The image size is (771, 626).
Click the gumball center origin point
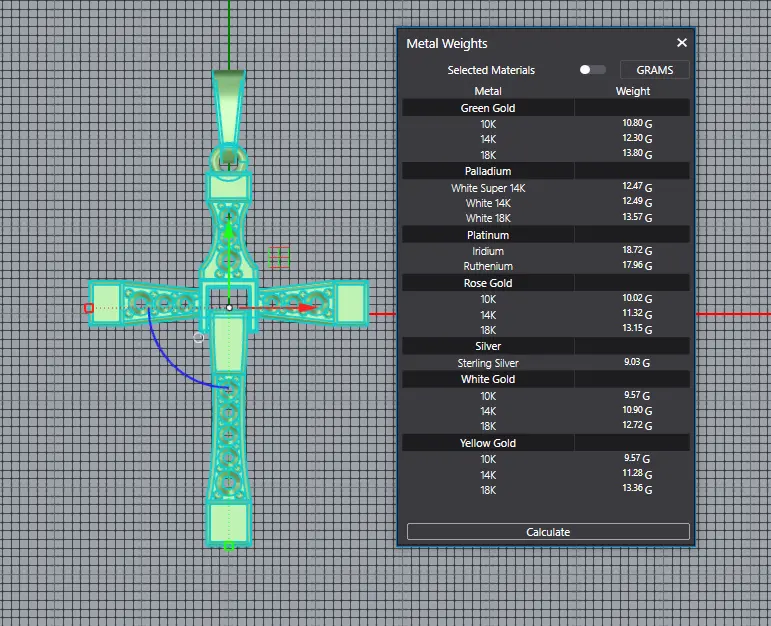pos(229,308)
